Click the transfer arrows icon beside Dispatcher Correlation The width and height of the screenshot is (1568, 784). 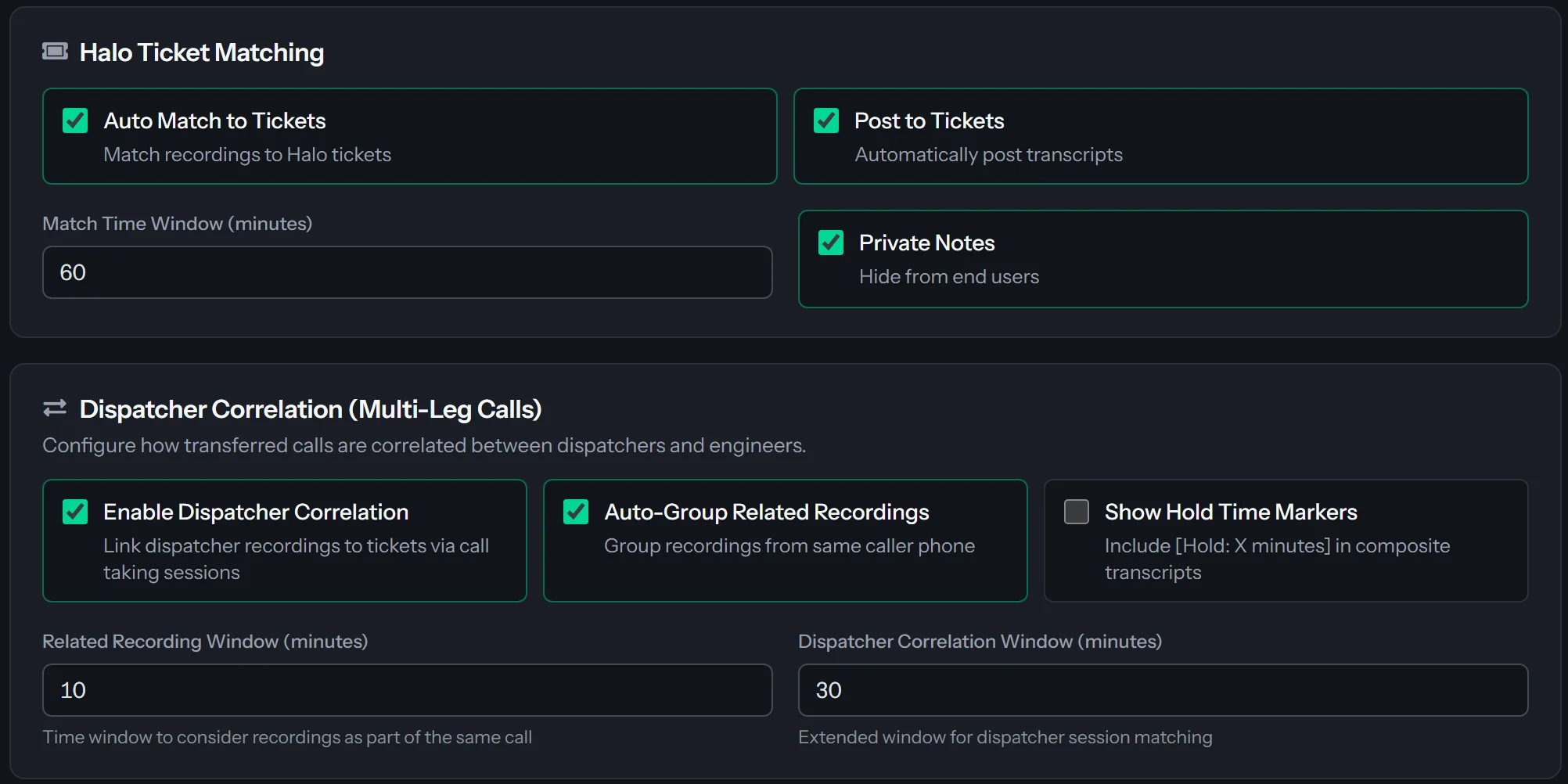55,408
